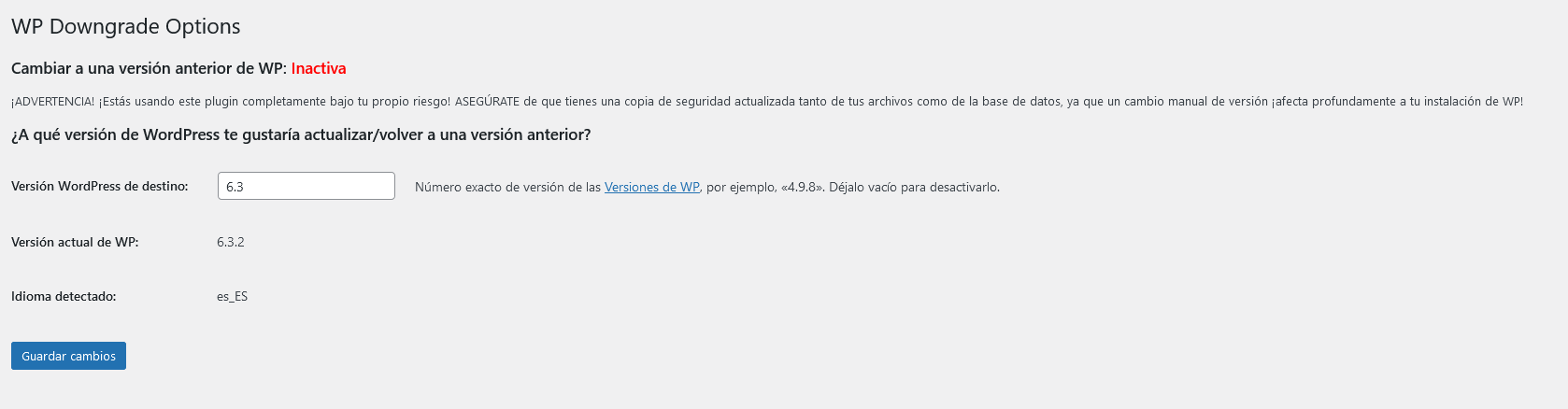Click the Cambiar a una versión anterior heading
Image resolution: width=1568 pixels, height=409 pixels.
(149, 68)
